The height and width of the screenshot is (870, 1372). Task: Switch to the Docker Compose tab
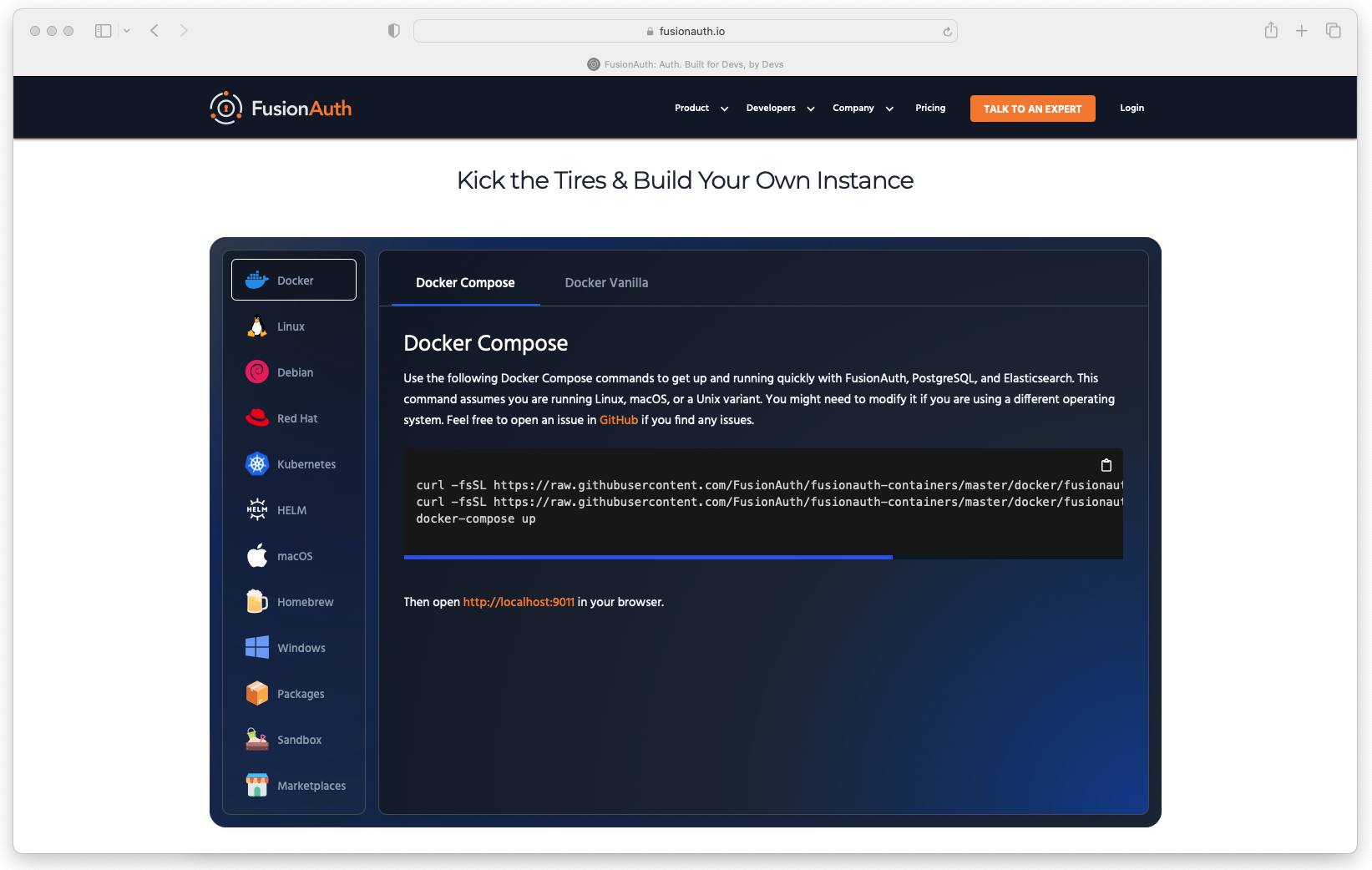click(465, 282)
